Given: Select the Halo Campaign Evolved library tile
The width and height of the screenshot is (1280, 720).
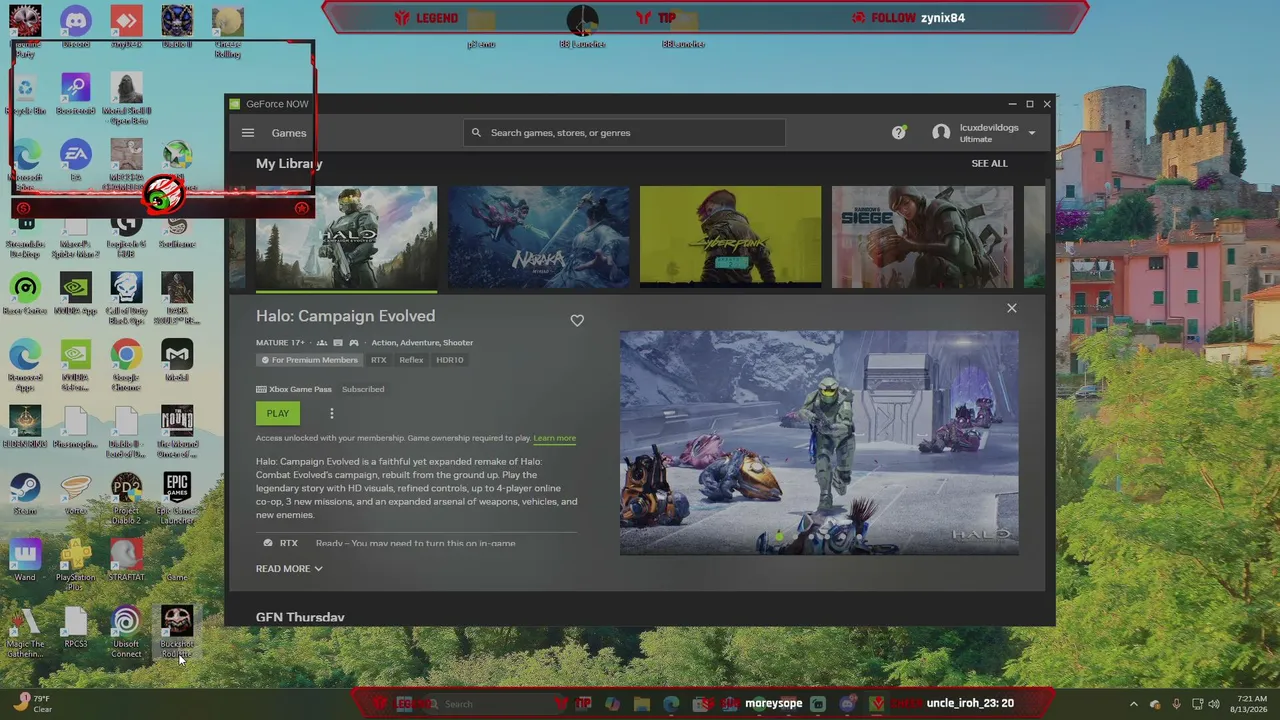Looking at the screenshot, I should click(x=346, y=237).
